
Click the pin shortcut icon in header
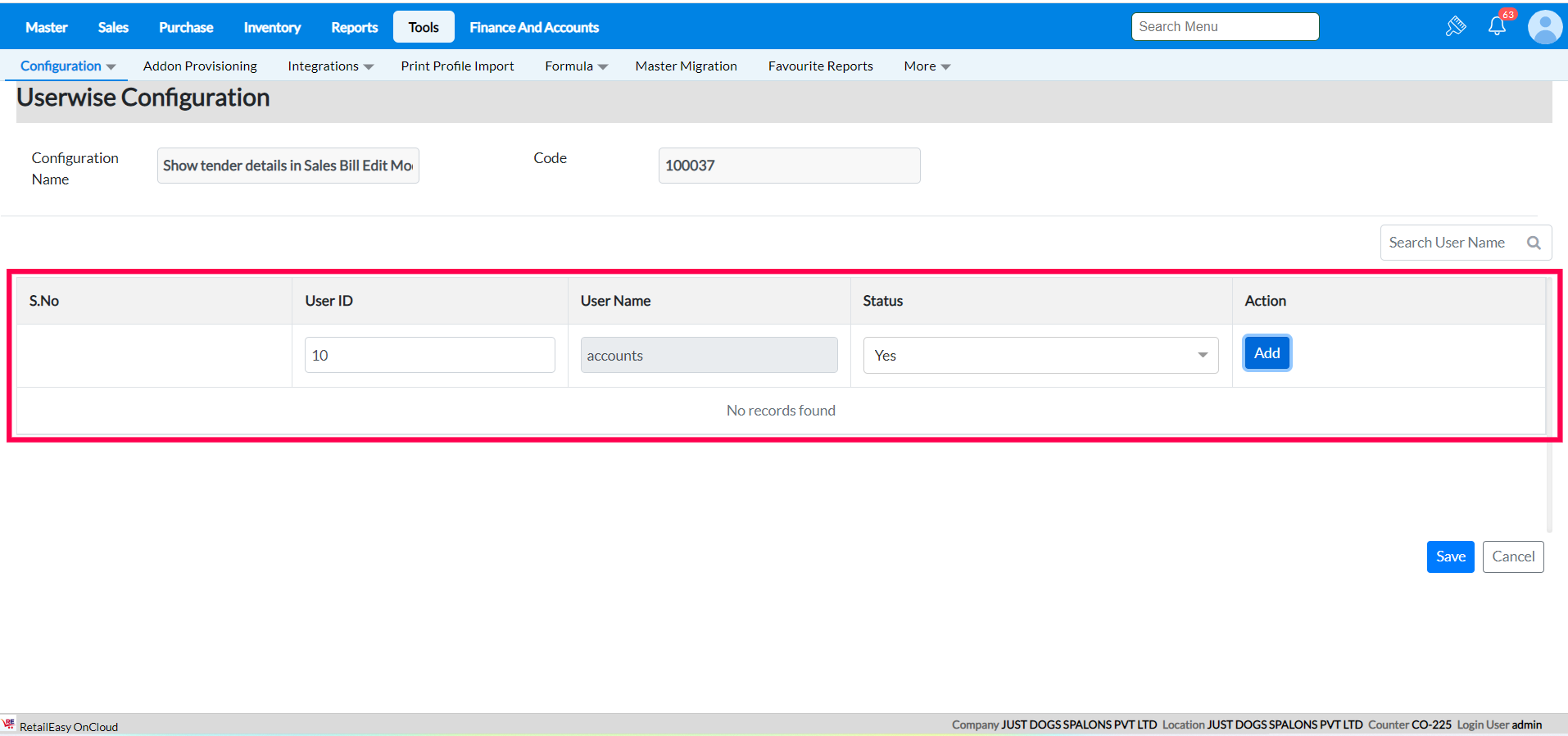(x=1456, y=26)
